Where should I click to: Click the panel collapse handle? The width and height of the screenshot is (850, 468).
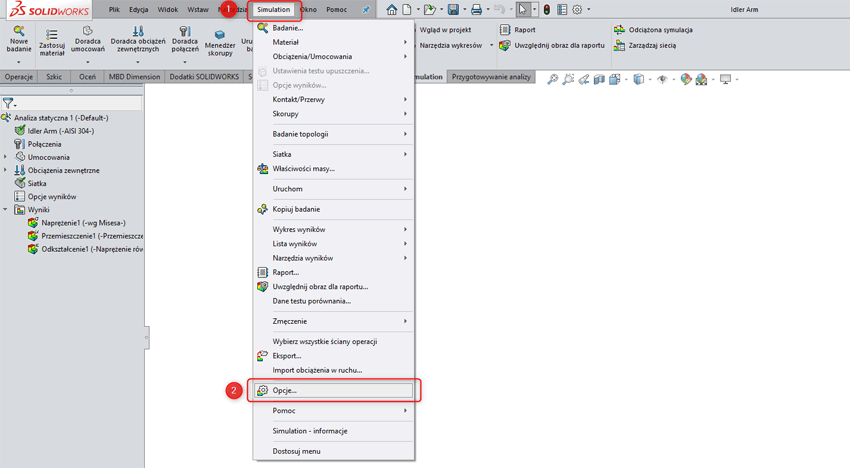coord(146,337)
